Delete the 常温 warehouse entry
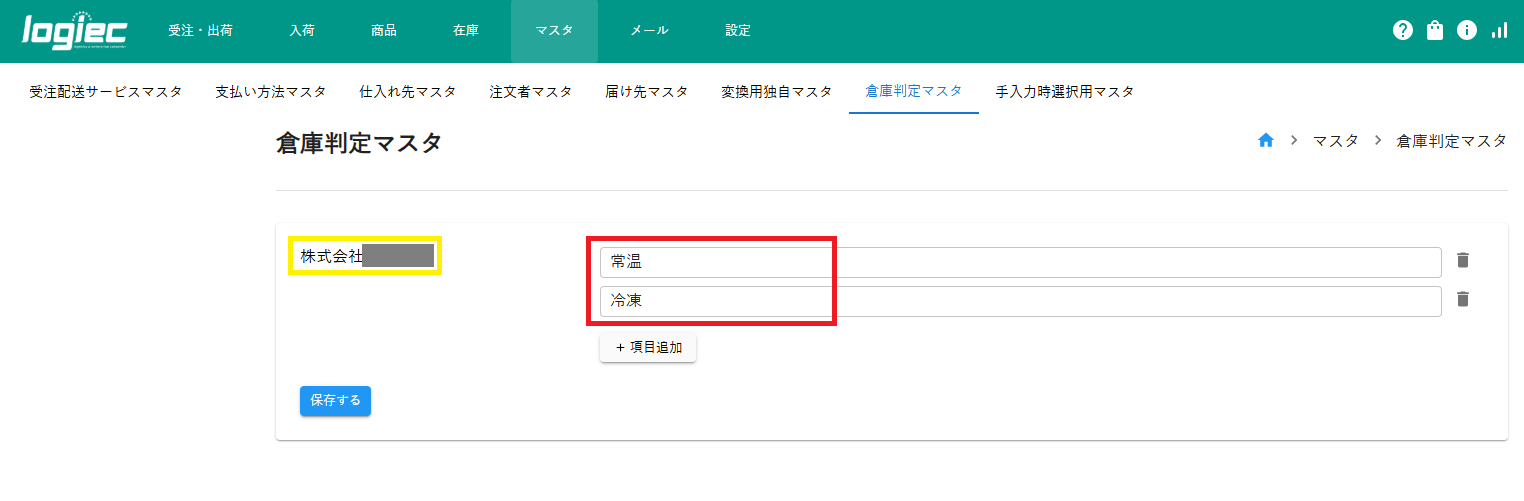Screen dimensions: 1524x501 coord(1463,261)
